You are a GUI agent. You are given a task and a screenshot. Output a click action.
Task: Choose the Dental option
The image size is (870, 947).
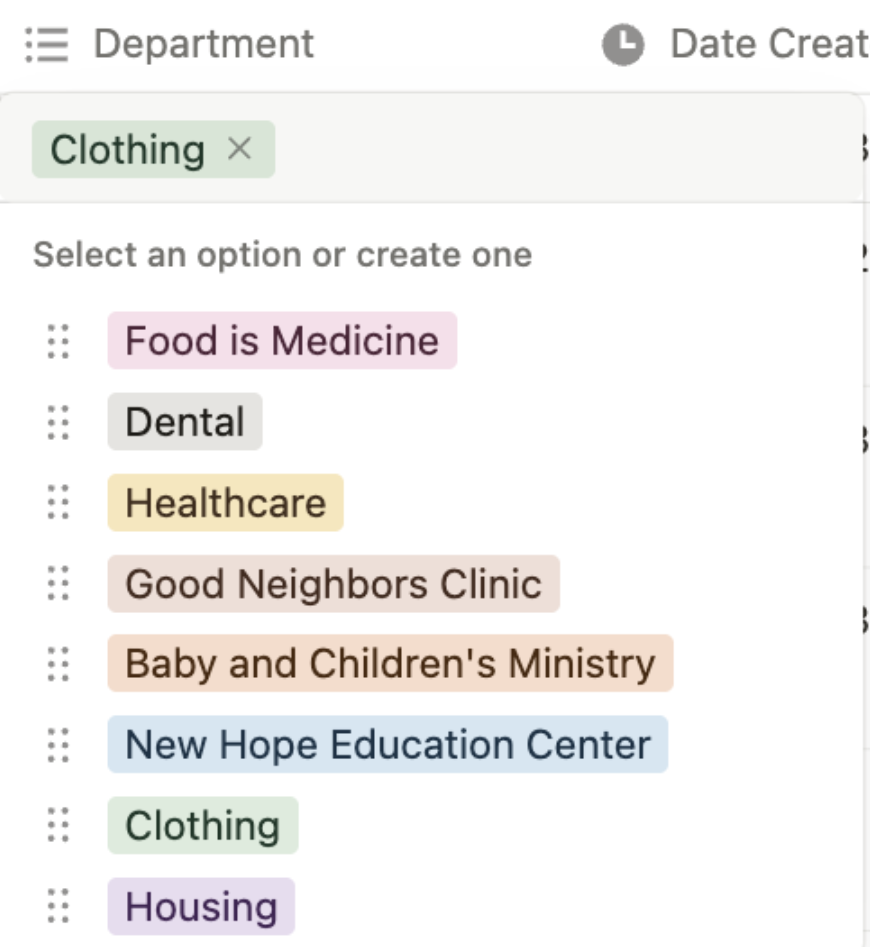coord(185,422)
